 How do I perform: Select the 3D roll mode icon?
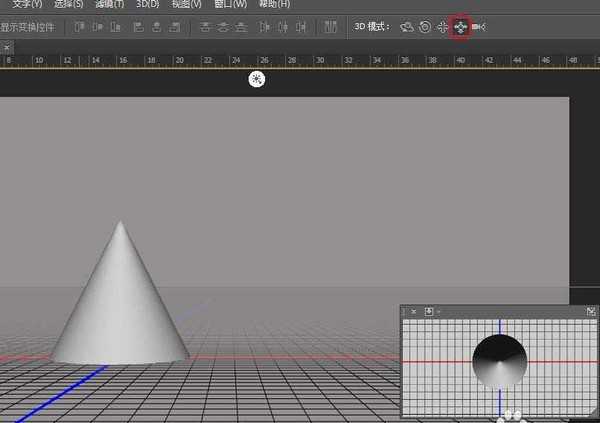425,26
